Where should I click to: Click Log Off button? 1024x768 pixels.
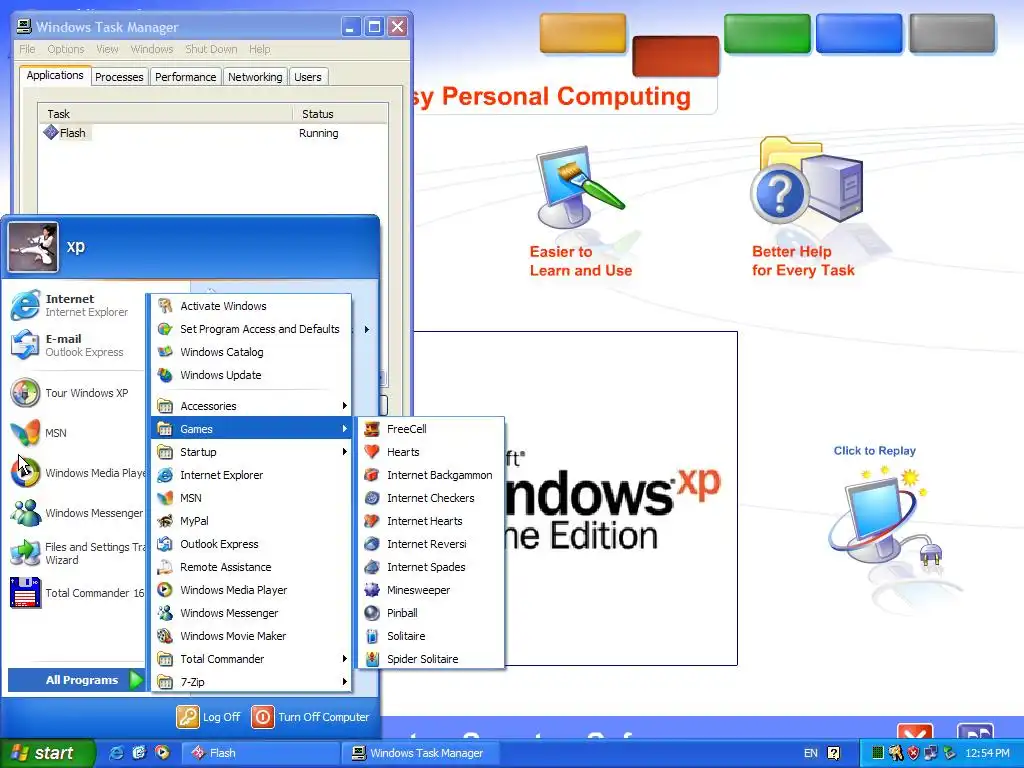point(209,717)
